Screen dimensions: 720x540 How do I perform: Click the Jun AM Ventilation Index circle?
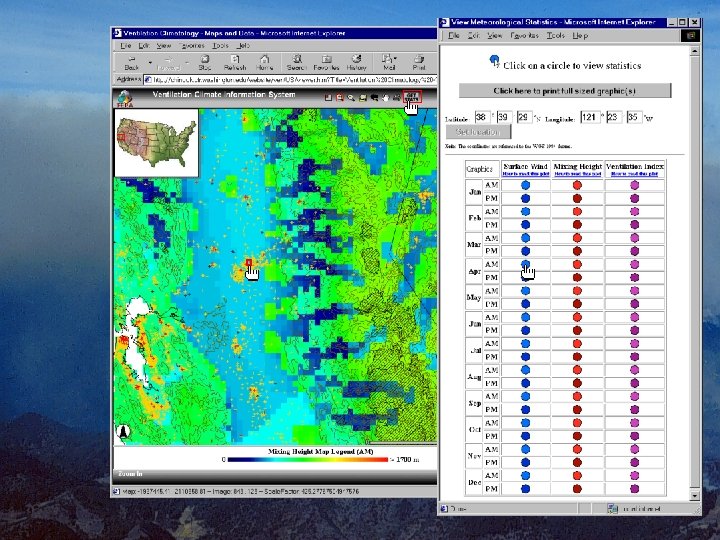pyautogui.click(x=635, y=317)
